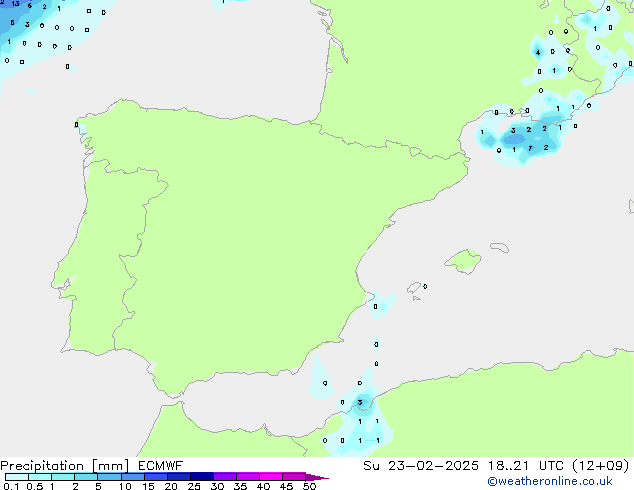Click the legend label '35'
This screenshot has height=490, width=634.
tap(240, 486)
